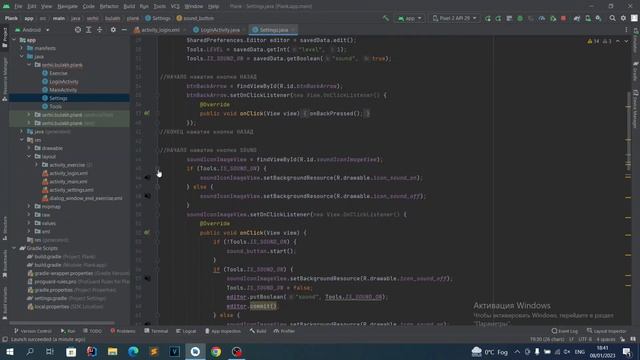Image resolution: width=640 pixels, height=360 pixels.
Task: Open activity_settings.xml in project tree
Action: click(x=71, y=190)
